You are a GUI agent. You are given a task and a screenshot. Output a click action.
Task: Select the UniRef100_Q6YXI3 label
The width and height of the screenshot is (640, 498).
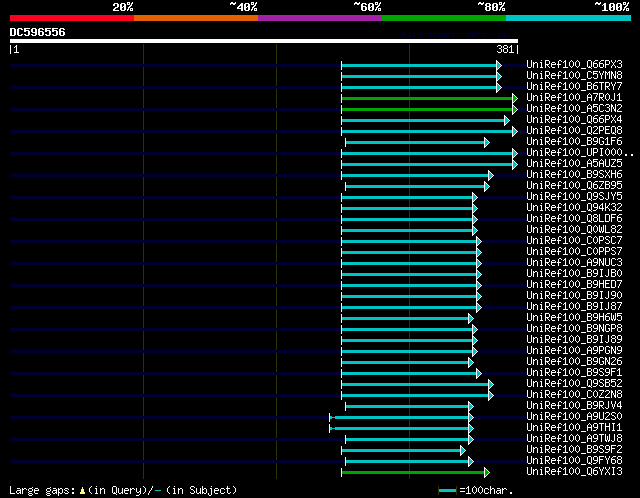coord(574,472)
